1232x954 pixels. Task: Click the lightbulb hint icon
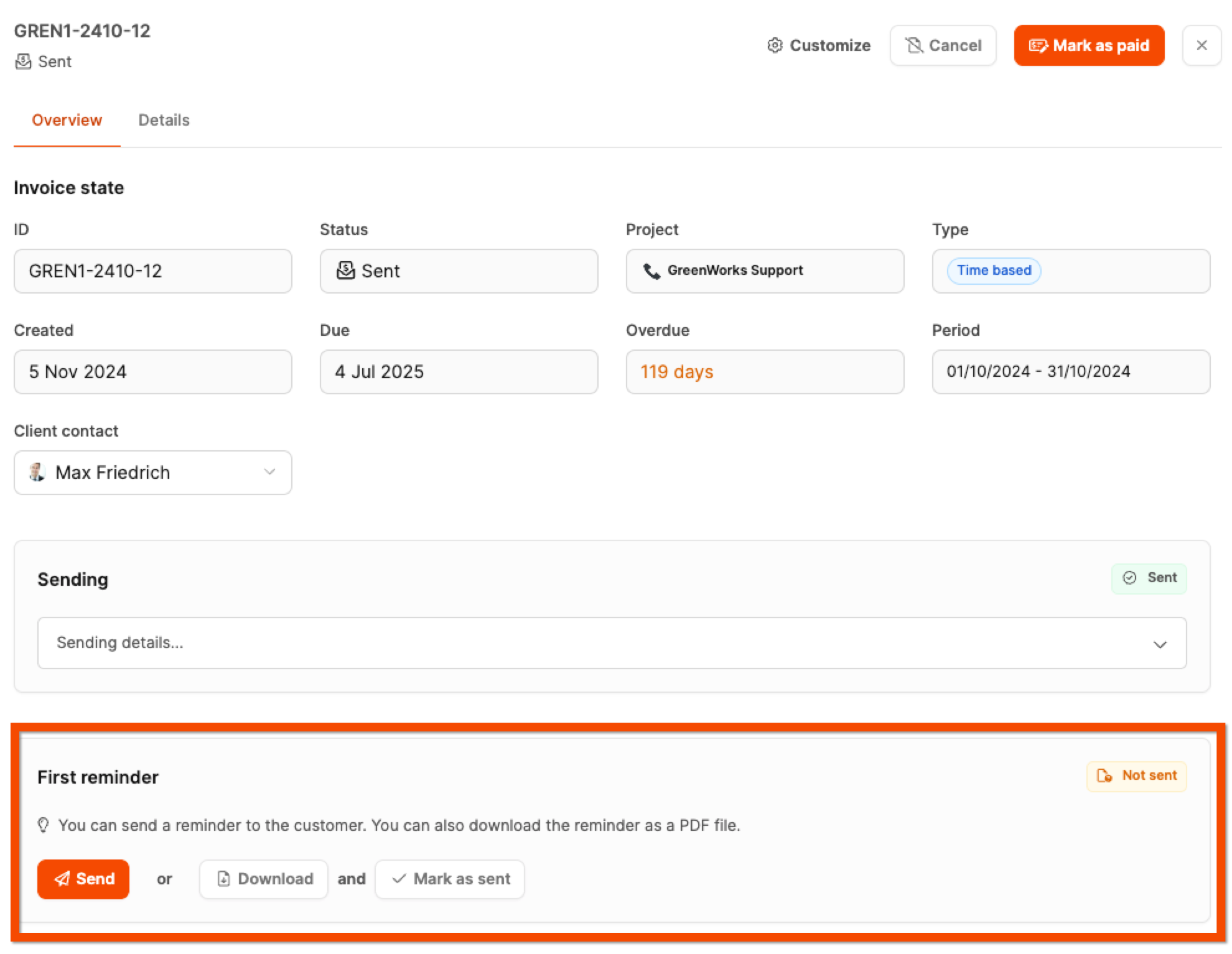[x=43, y=825]
